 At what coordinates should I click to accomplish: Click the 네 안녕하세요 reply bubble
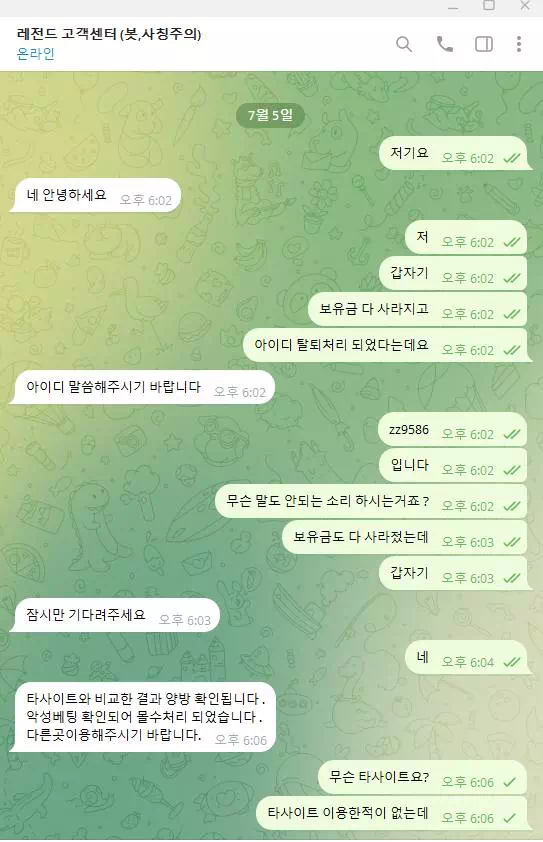[95, 195]
